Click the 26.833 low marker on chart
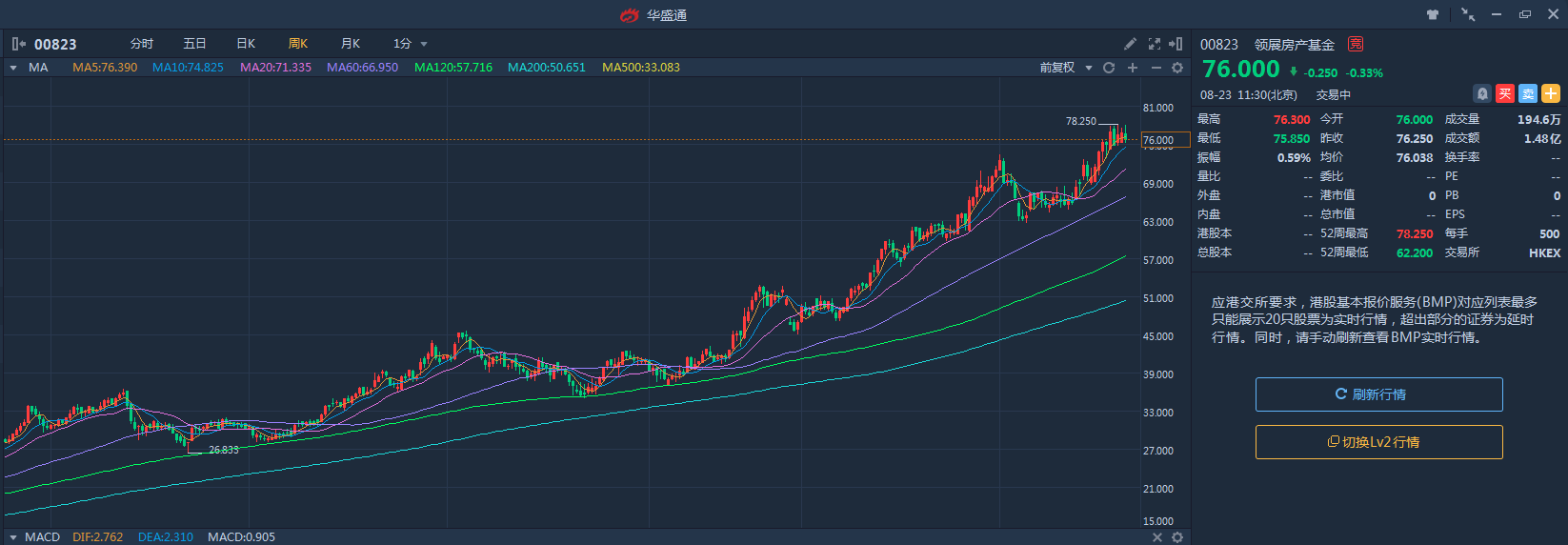Screen dimensions: 1568x545 [x=224, y=450]
